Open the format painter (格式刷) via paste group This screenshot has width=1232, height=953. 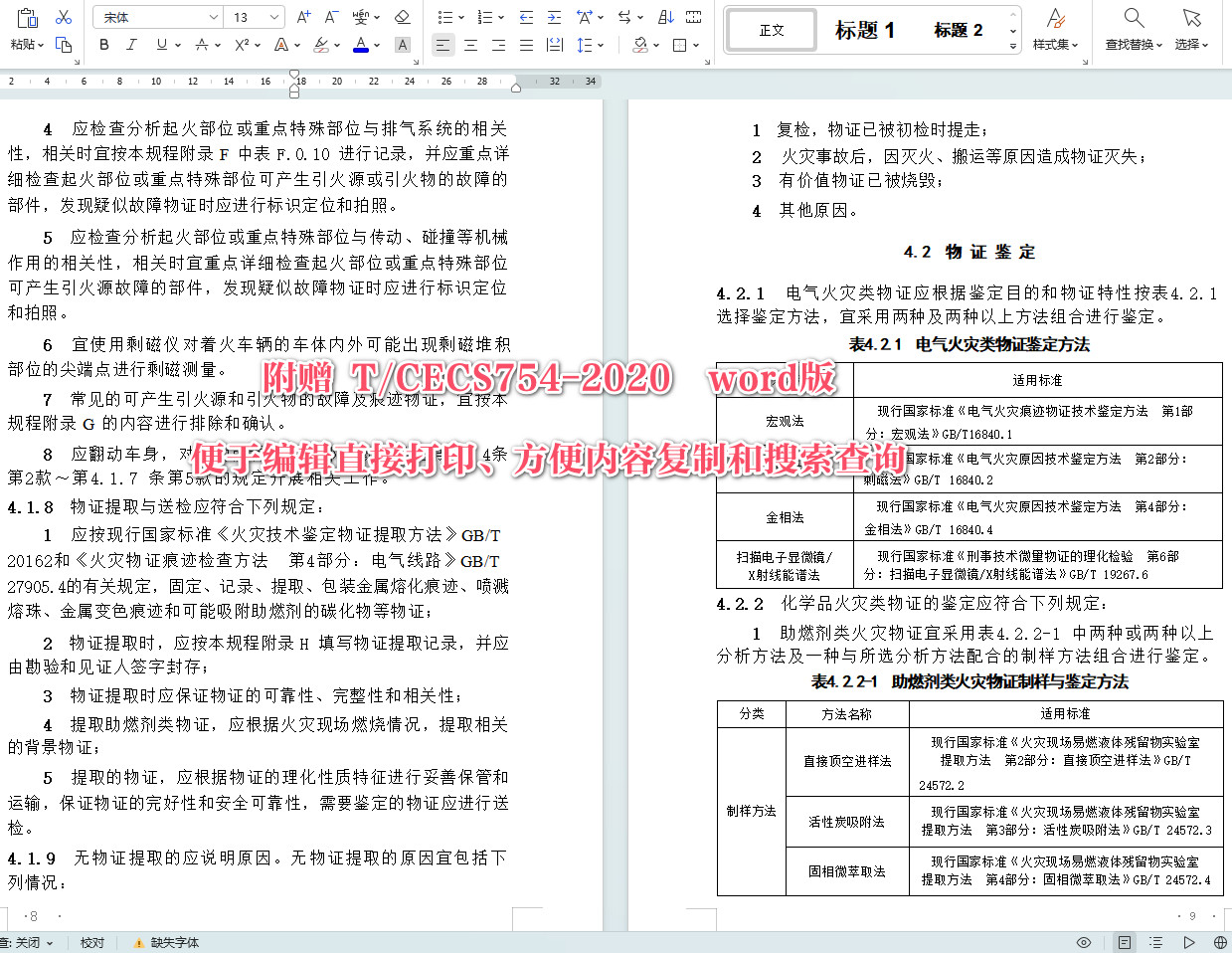(65, 45)
